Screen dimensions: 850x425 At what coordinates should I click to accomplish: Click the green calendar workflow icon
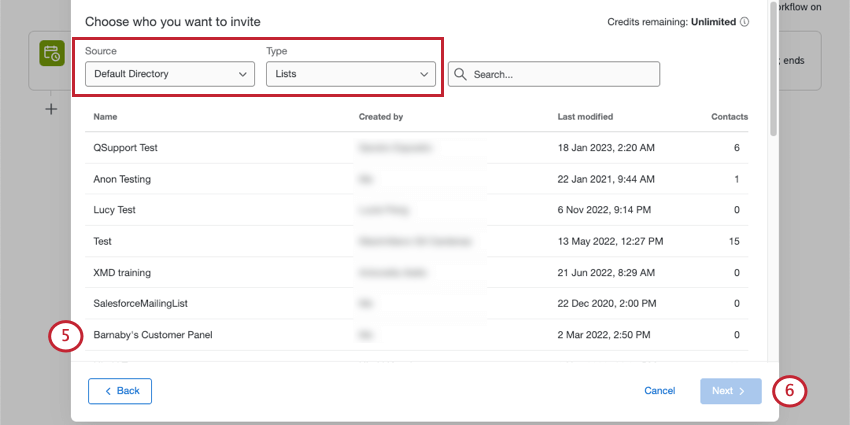tap(52, 55)
